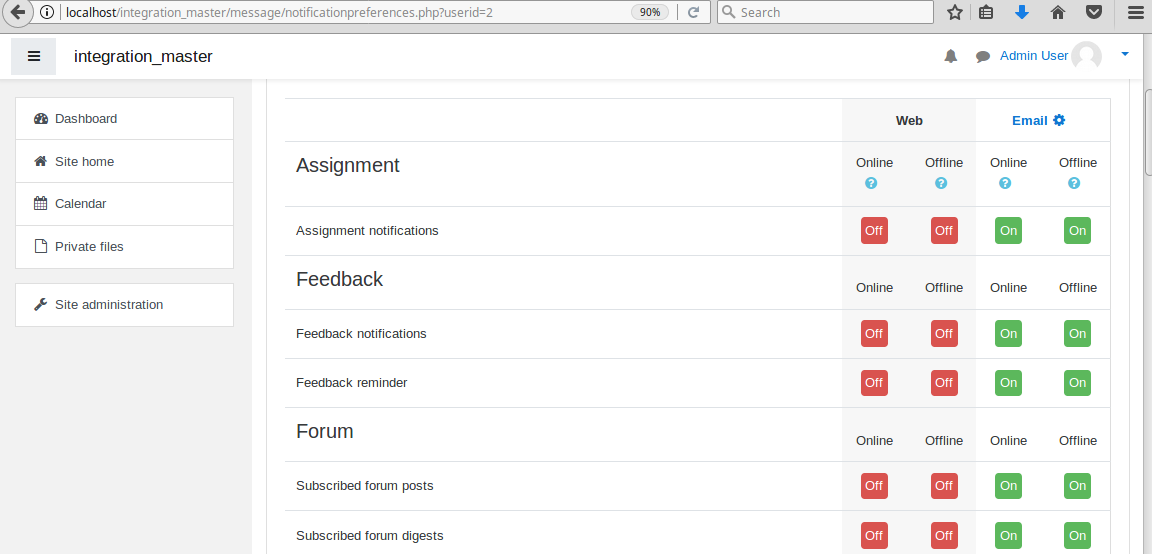Click the Feedback notifications row label

pyautogui.click(x=361, y=334)
